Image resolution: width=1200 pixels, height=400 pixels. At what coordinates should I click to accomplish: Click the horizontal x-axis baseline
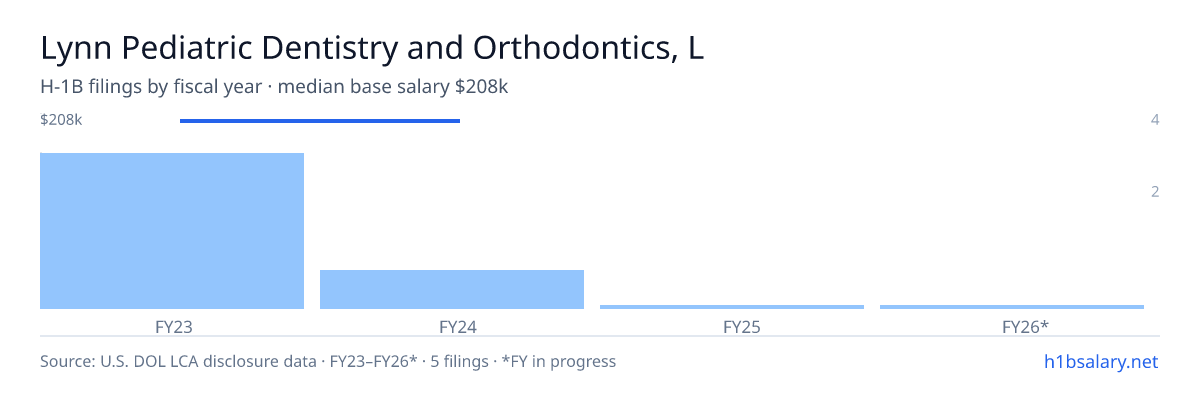coord(600,337)
